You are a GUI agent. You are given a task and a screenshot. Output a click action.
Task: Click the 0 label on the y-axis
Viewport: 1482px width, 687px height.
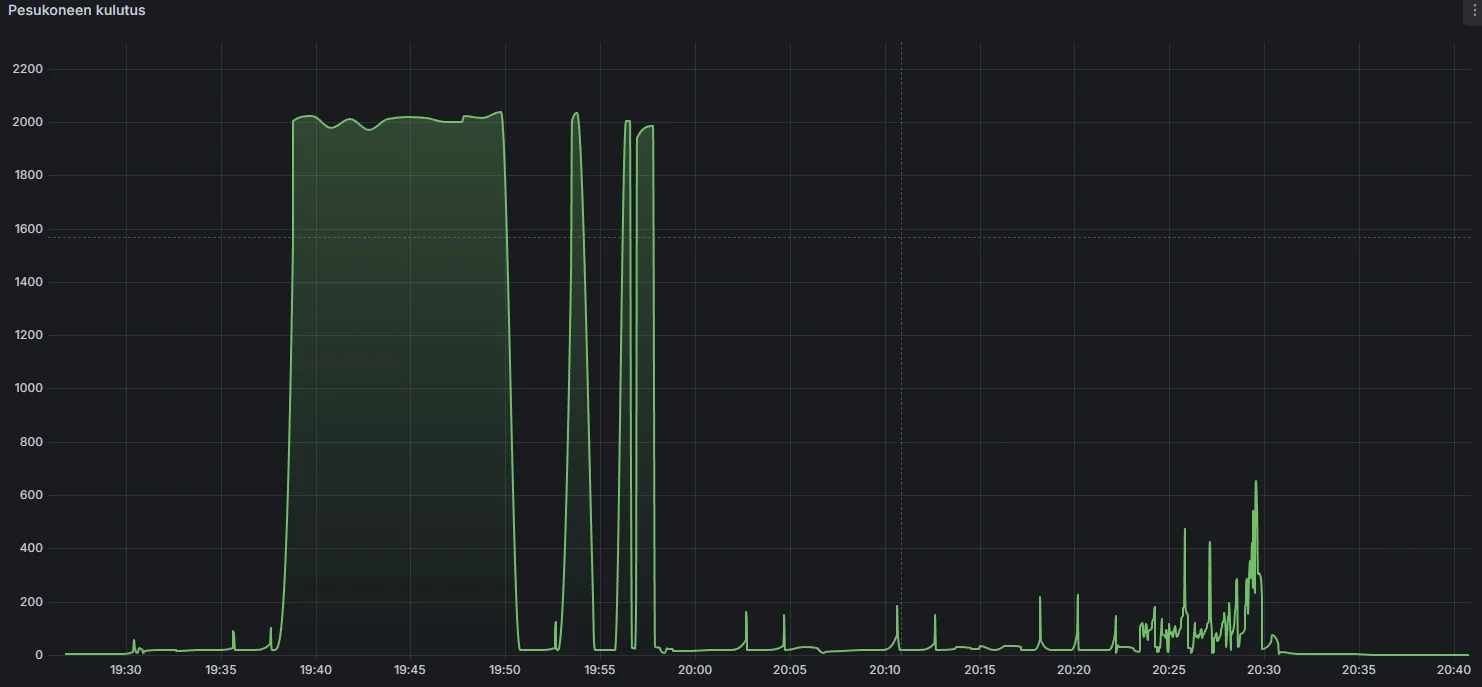(x=40, y=655)
